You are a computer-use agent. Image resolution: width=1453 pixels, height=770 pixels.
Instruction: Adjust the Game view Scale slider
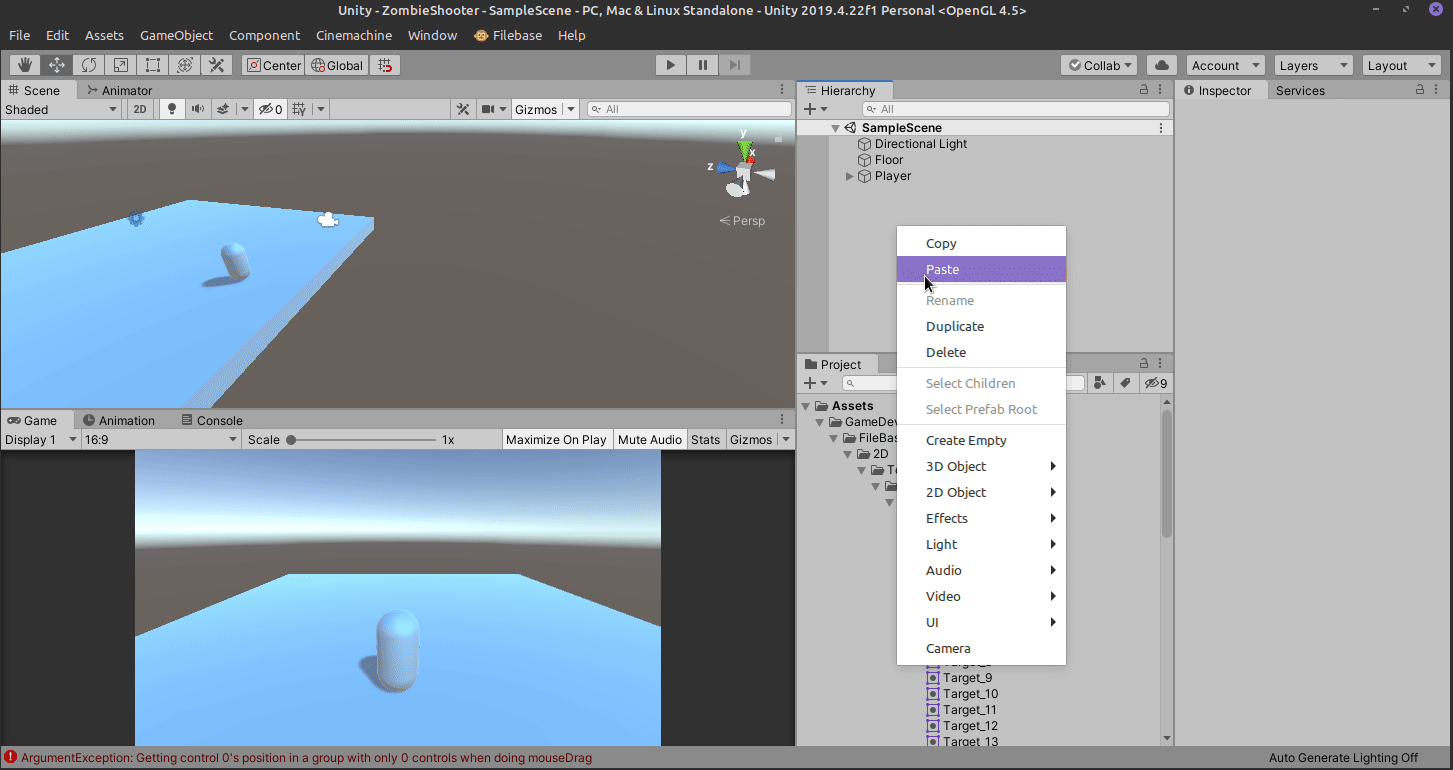click(362, 440)
